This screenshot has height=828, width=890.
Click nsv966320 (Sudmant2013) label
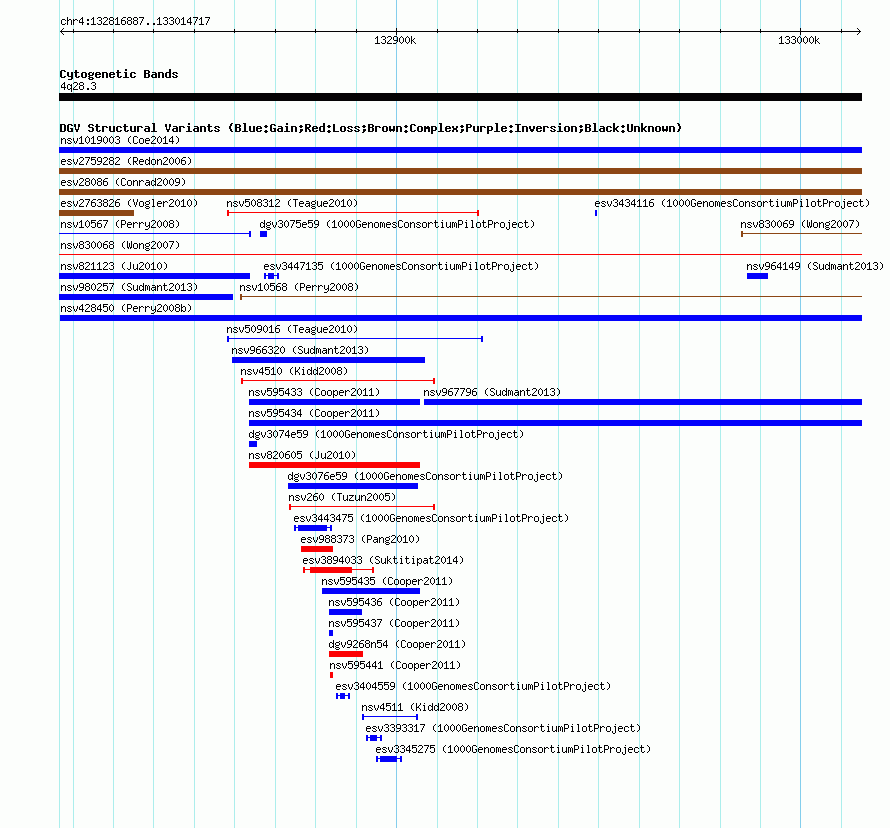pyautogui.click(x=300, y=350)
